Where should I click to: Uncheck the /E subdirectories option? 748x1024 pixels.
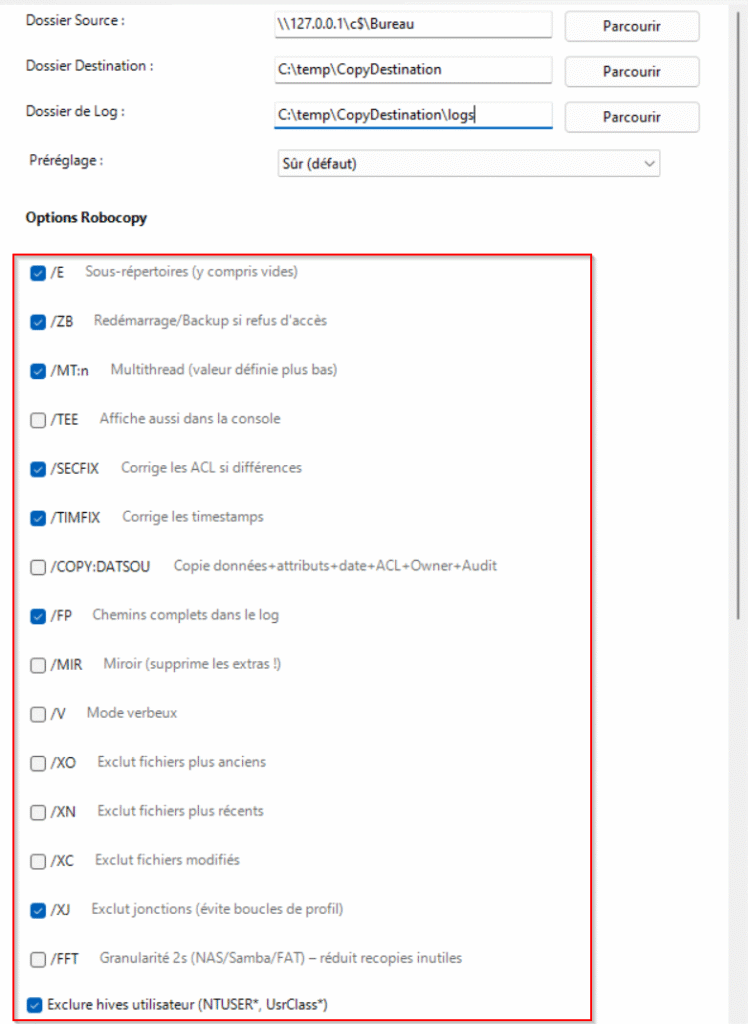tap(38, 273)
